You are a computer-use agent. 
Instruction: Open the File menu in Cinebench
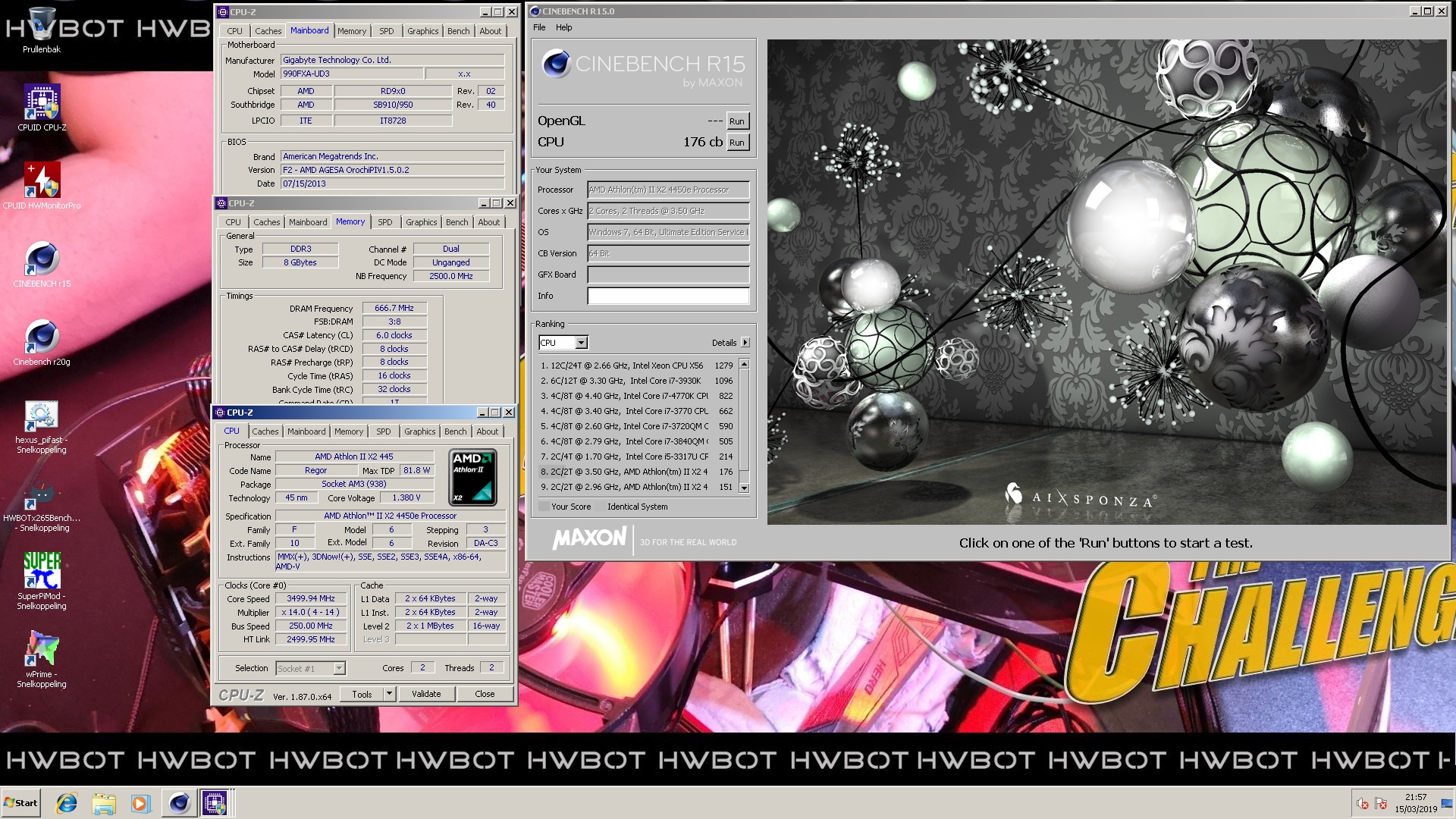(539, 27)
